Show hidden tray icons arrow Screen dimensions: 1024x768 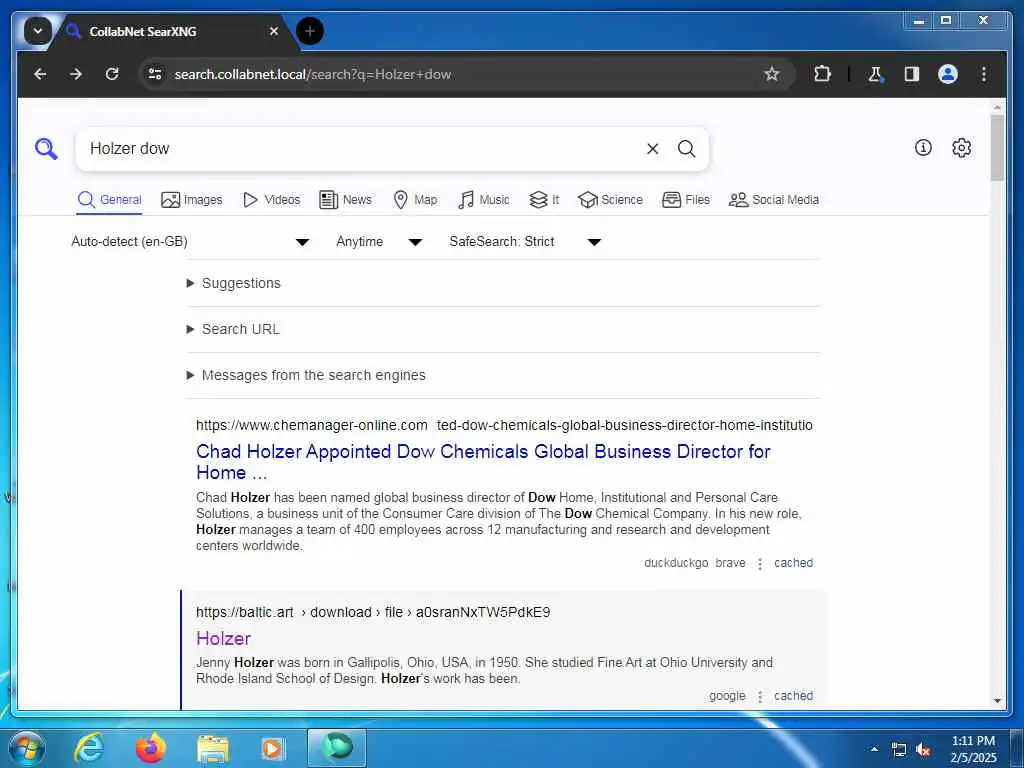tap(874, 749)
